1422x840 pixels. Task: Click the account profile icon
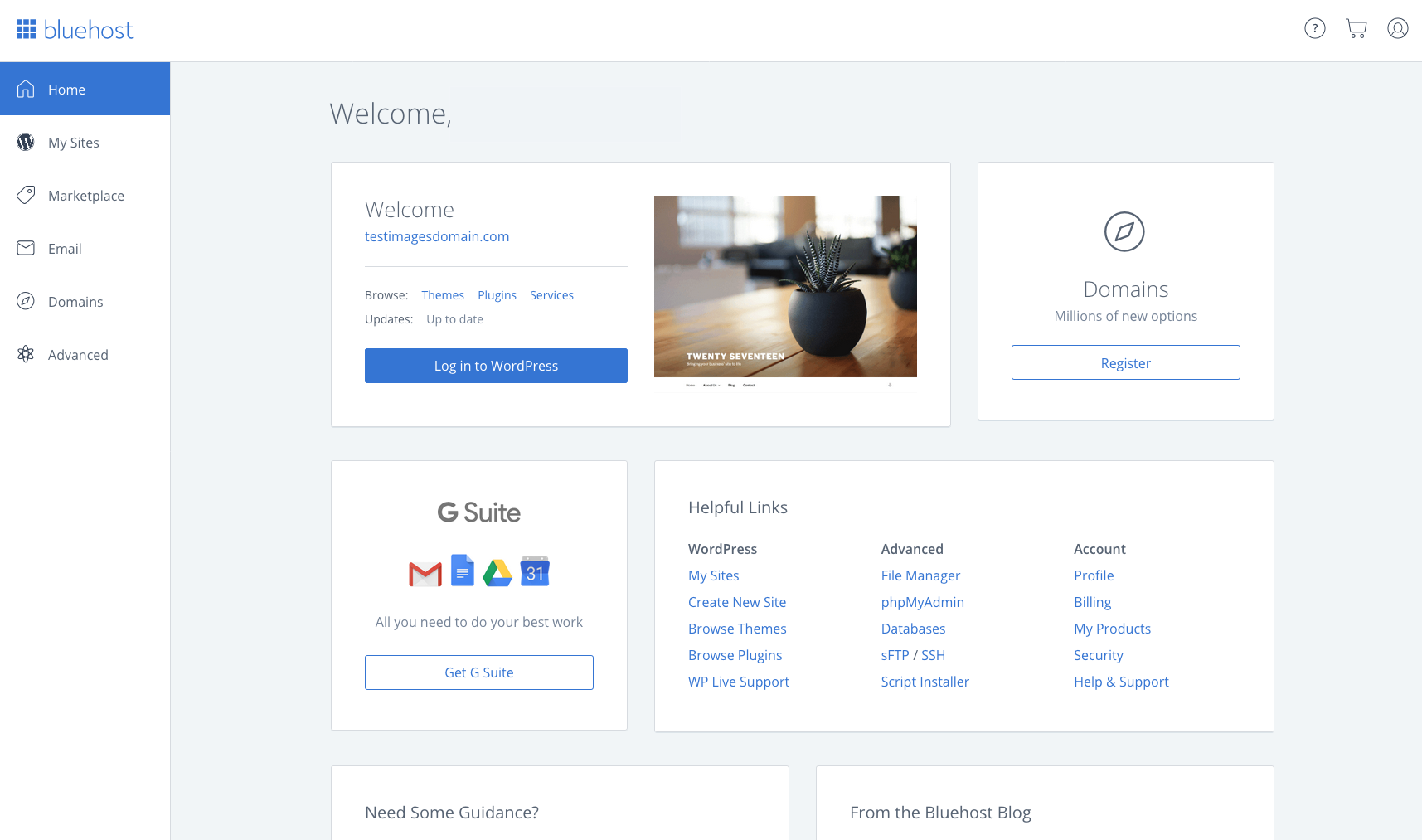tap(1398, 27)
